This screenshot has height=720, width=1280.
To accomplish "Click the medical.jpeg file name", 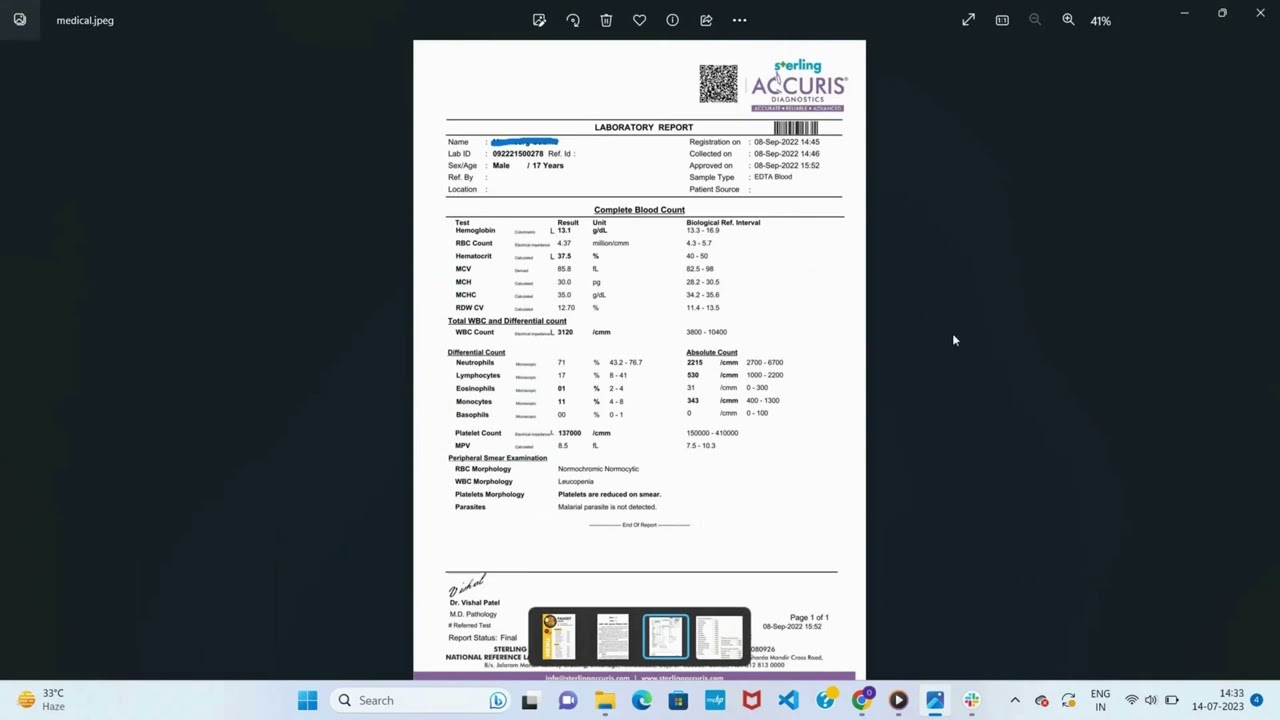I will 85,20.
